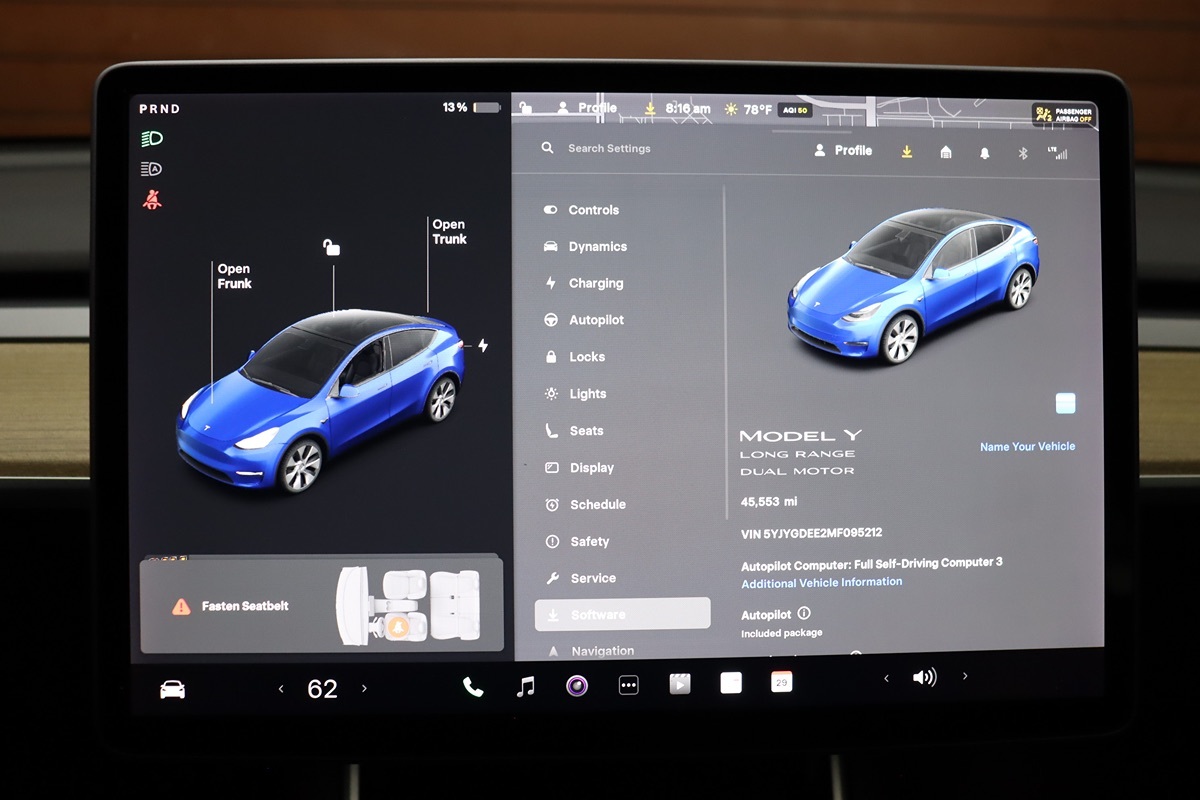Tap the unlock padlock above the car
Image resolution: width=1200 pixels, height=800 pixels.
(331, 246)
